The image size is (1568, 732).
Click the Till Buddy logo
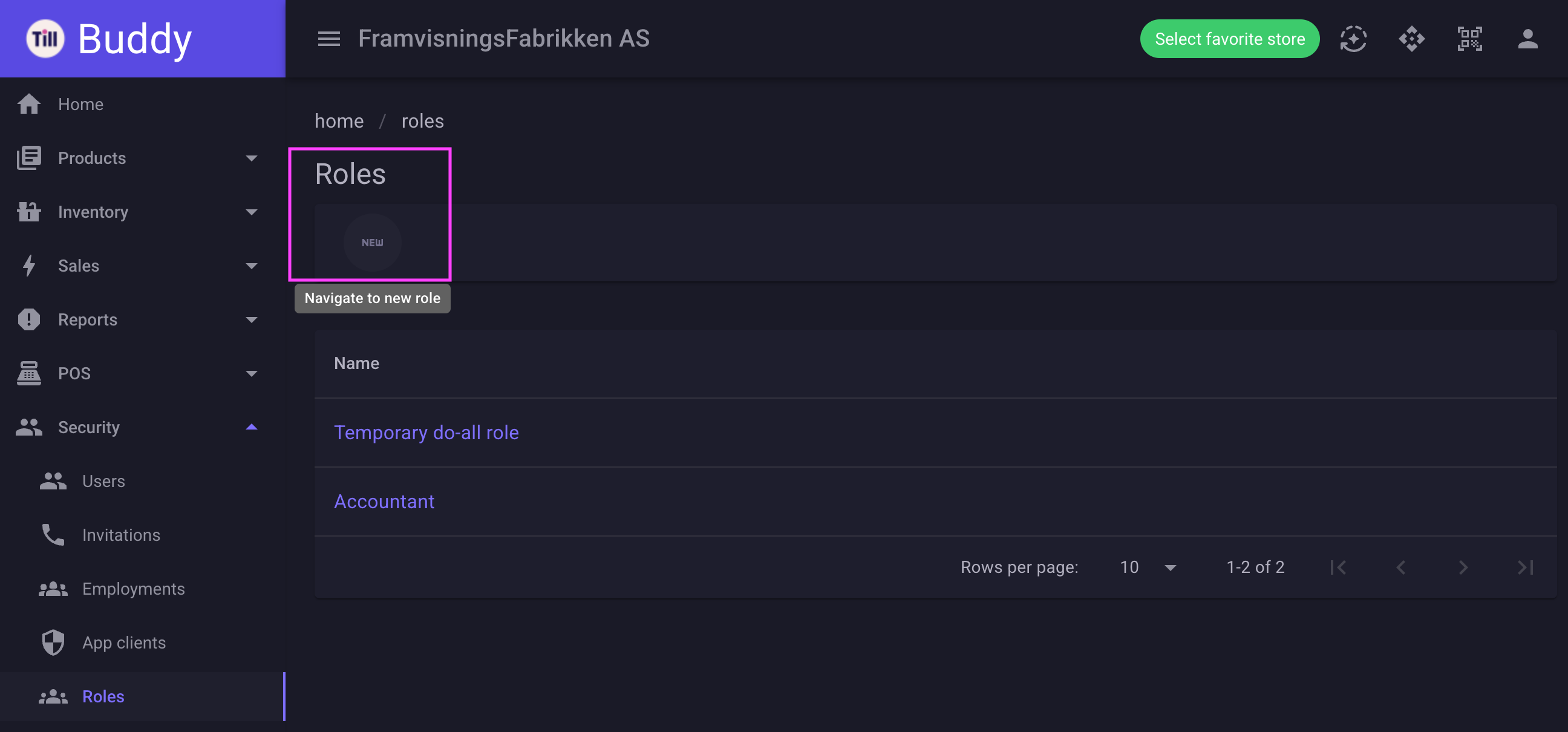(x=109, y=39)
